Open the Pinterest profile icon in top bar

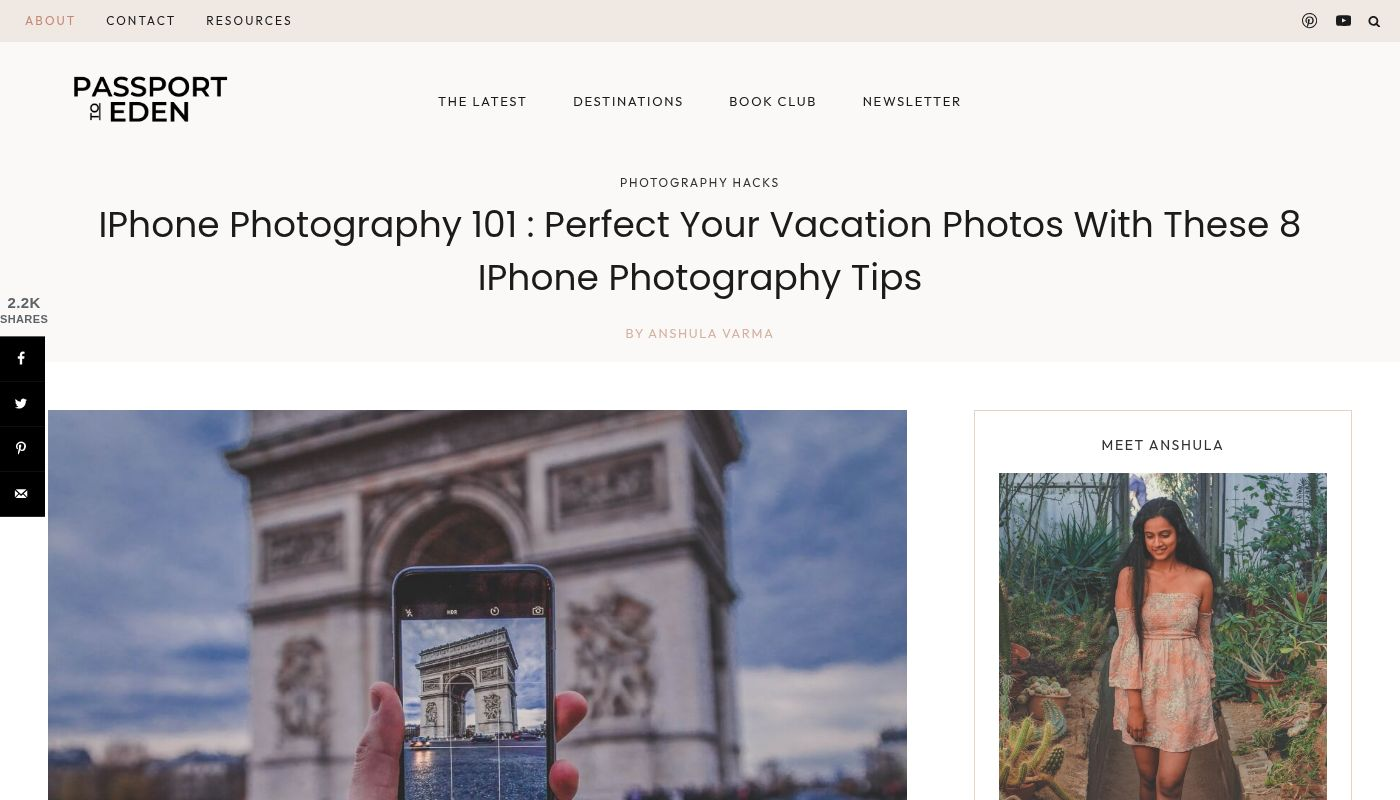(x=1309, y=20)
